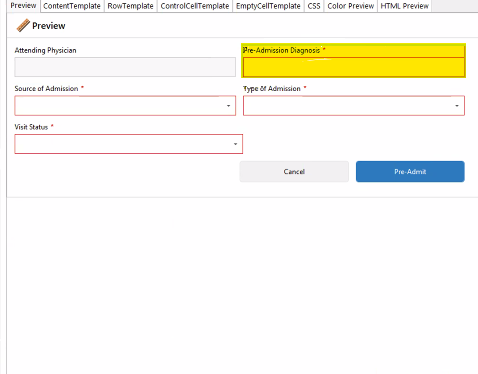Click the Source of Admission label
Viewport: 478px width, 374px height.
coord(46,89)
